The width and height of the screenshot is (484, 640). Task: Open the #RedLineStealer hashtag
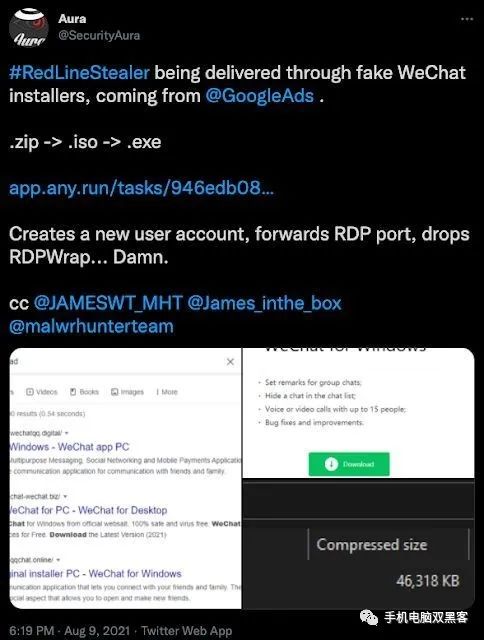coord(79,73)
